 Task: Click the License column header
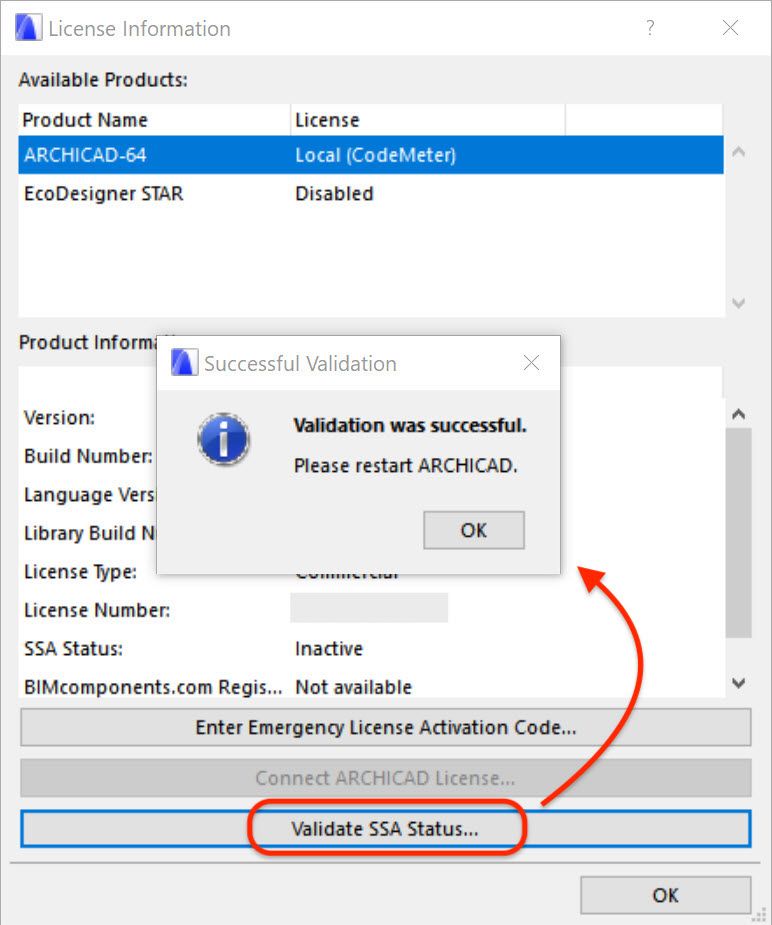pos(428,120)
